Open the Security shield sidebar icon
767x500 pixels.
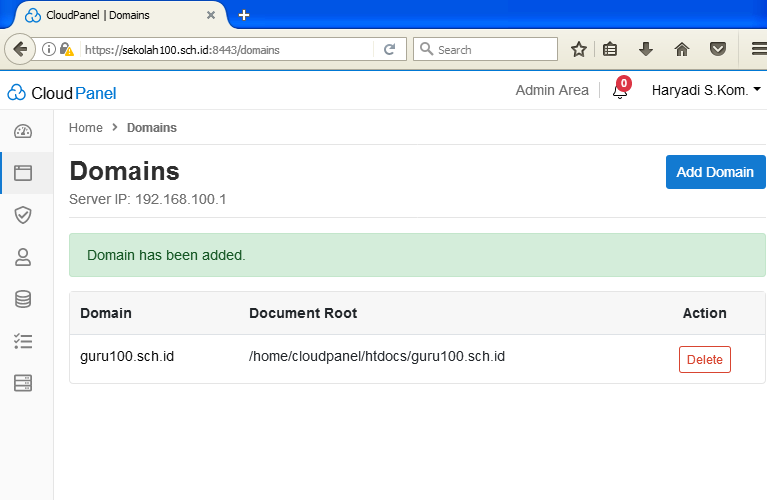pos(22,215)
